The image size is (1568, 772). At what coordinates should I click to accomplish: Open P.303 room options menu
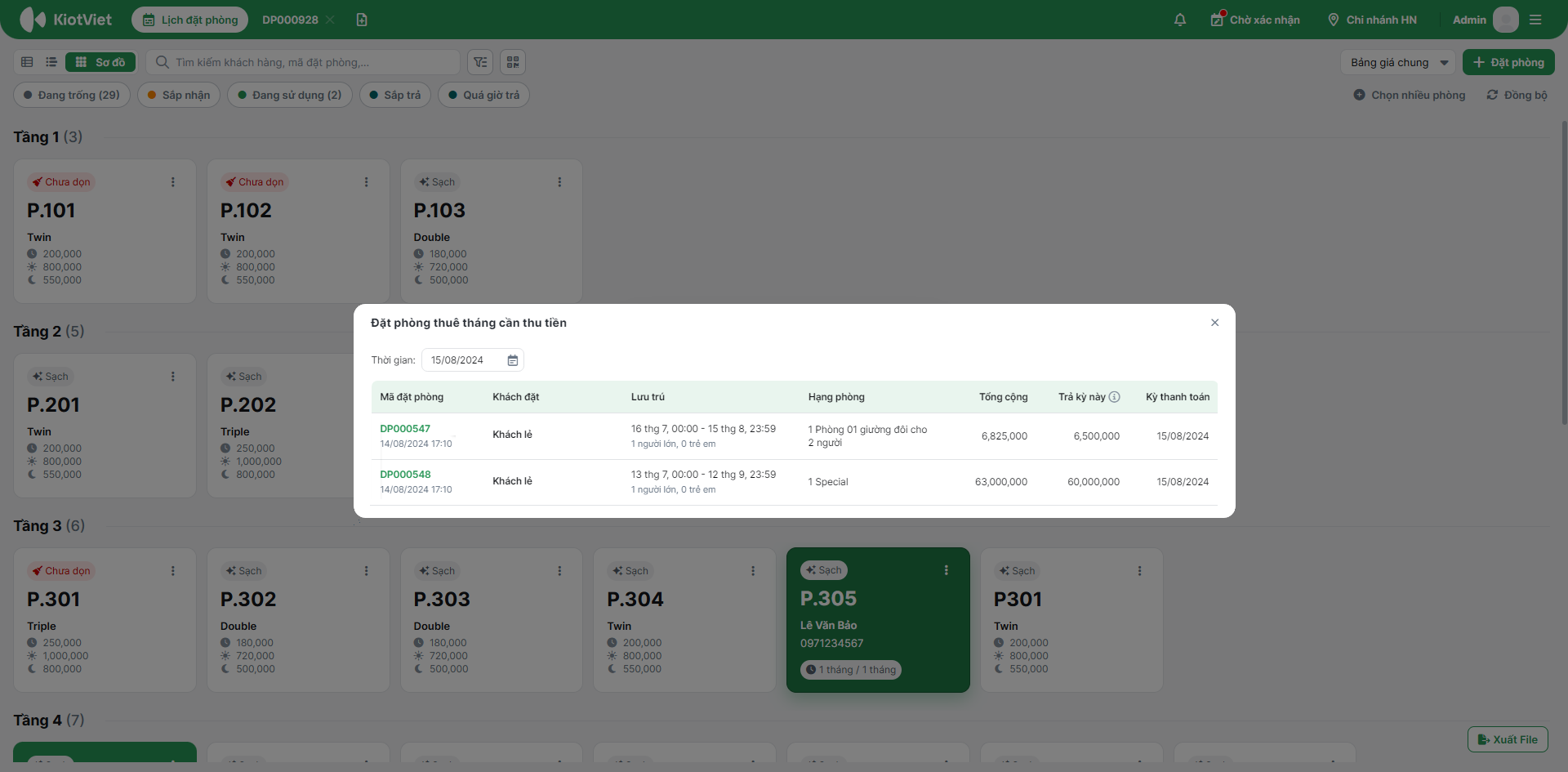[x=559, y=571]
